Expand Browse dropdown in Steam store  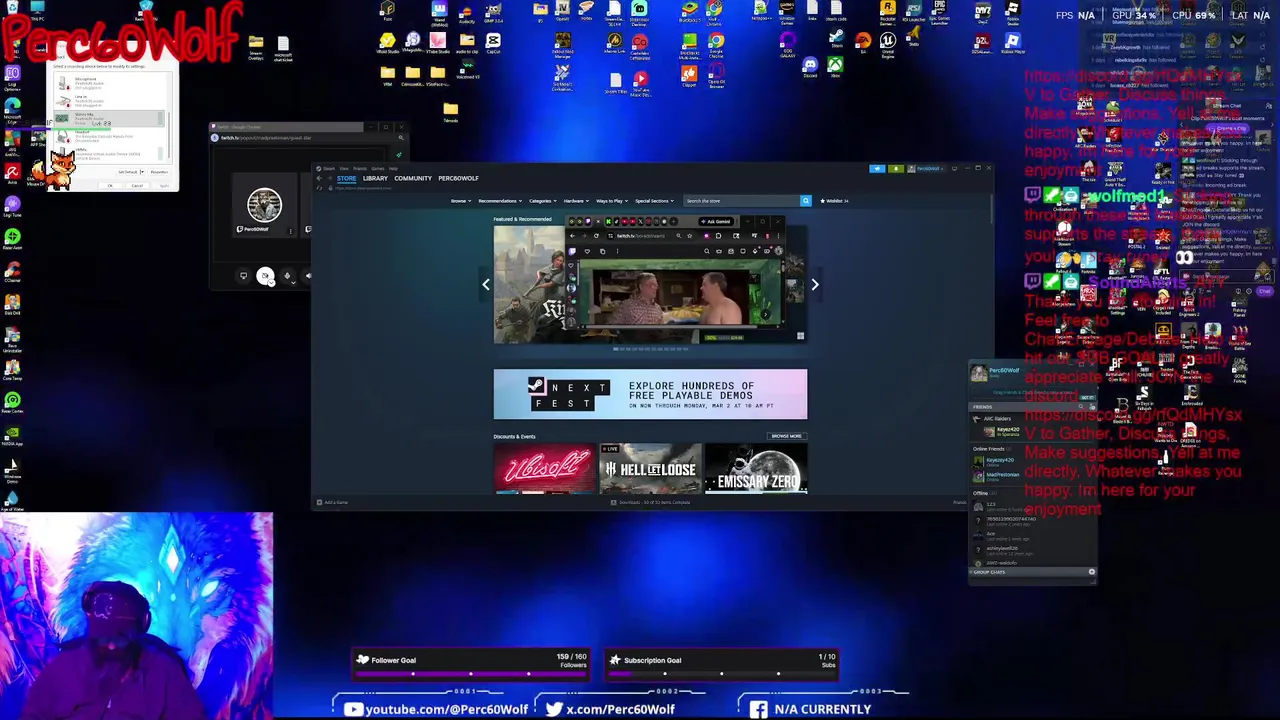pos(461,201)
